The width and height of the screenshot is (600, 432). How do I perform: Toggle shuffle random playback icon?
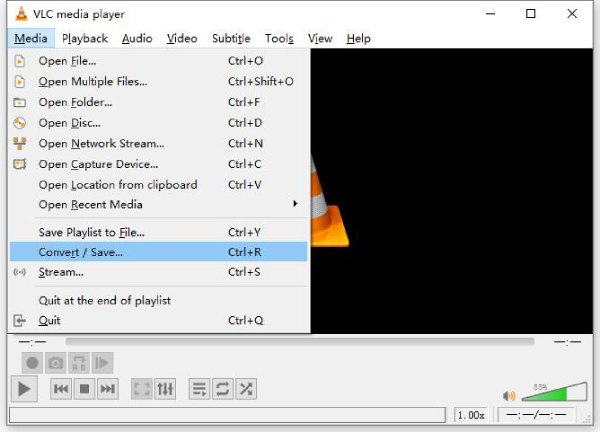coord(246,389)
